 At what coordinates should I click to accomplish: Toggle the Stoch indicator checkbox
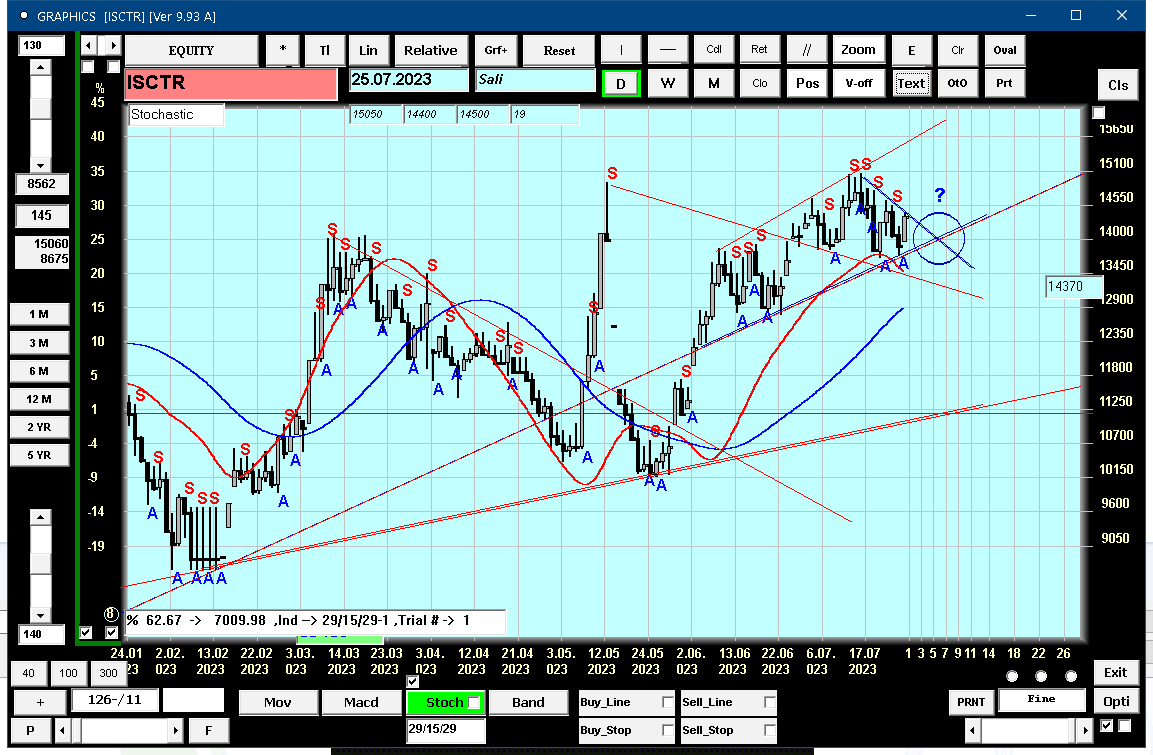[474, 703]
